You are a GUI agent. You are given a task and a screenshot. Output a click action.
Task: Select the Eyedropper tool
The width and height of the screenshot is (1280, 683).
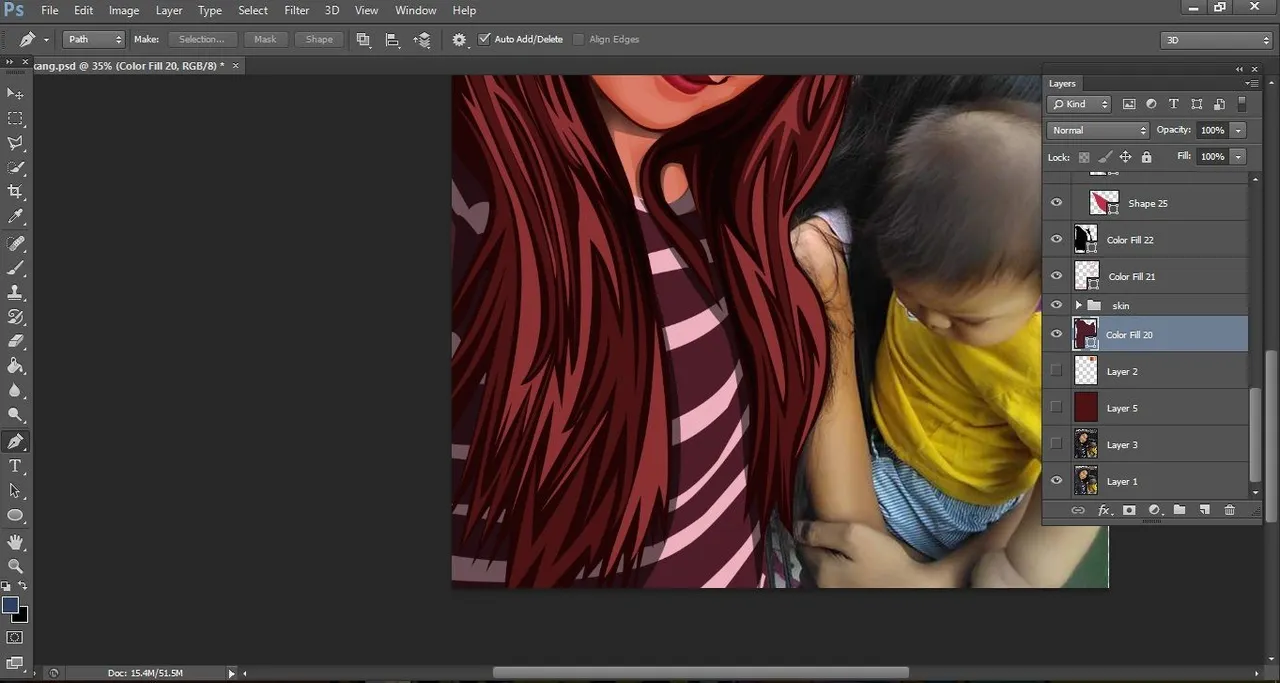[x=15, y=217]
